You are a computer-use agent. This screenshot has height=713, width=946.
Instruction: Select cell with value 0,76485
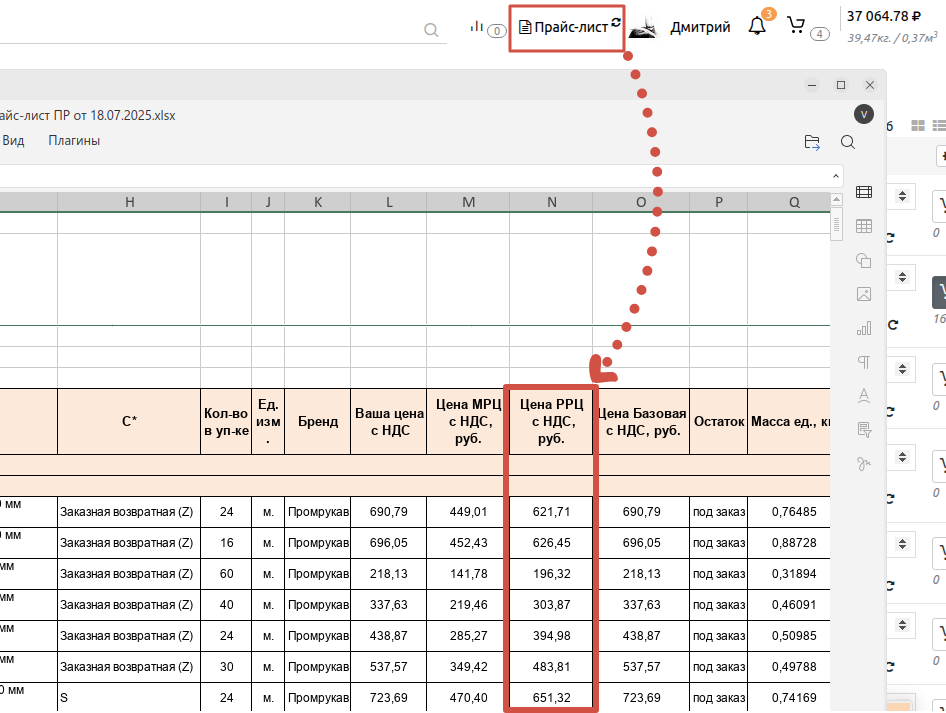tap(789, 512)
